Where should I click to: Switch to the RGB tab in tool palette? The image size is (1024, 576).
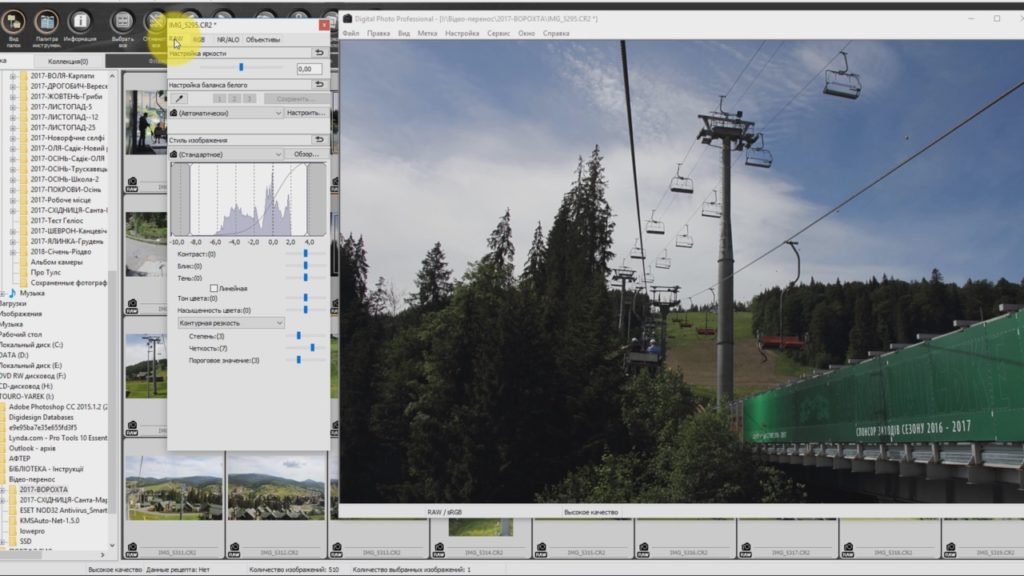click(x=199, y=40)
